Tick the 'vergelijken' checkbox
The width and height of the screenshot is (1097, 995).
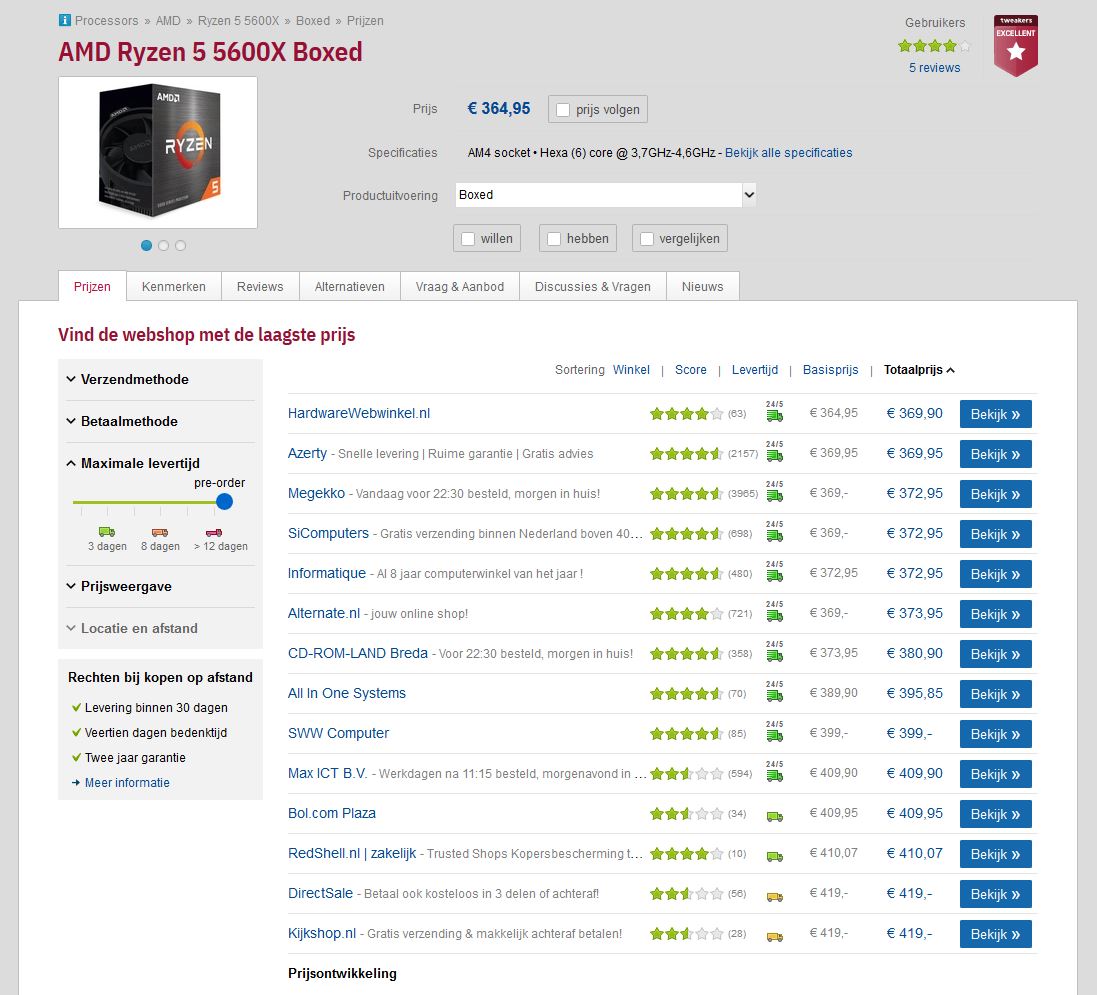[x=647, y=239]
